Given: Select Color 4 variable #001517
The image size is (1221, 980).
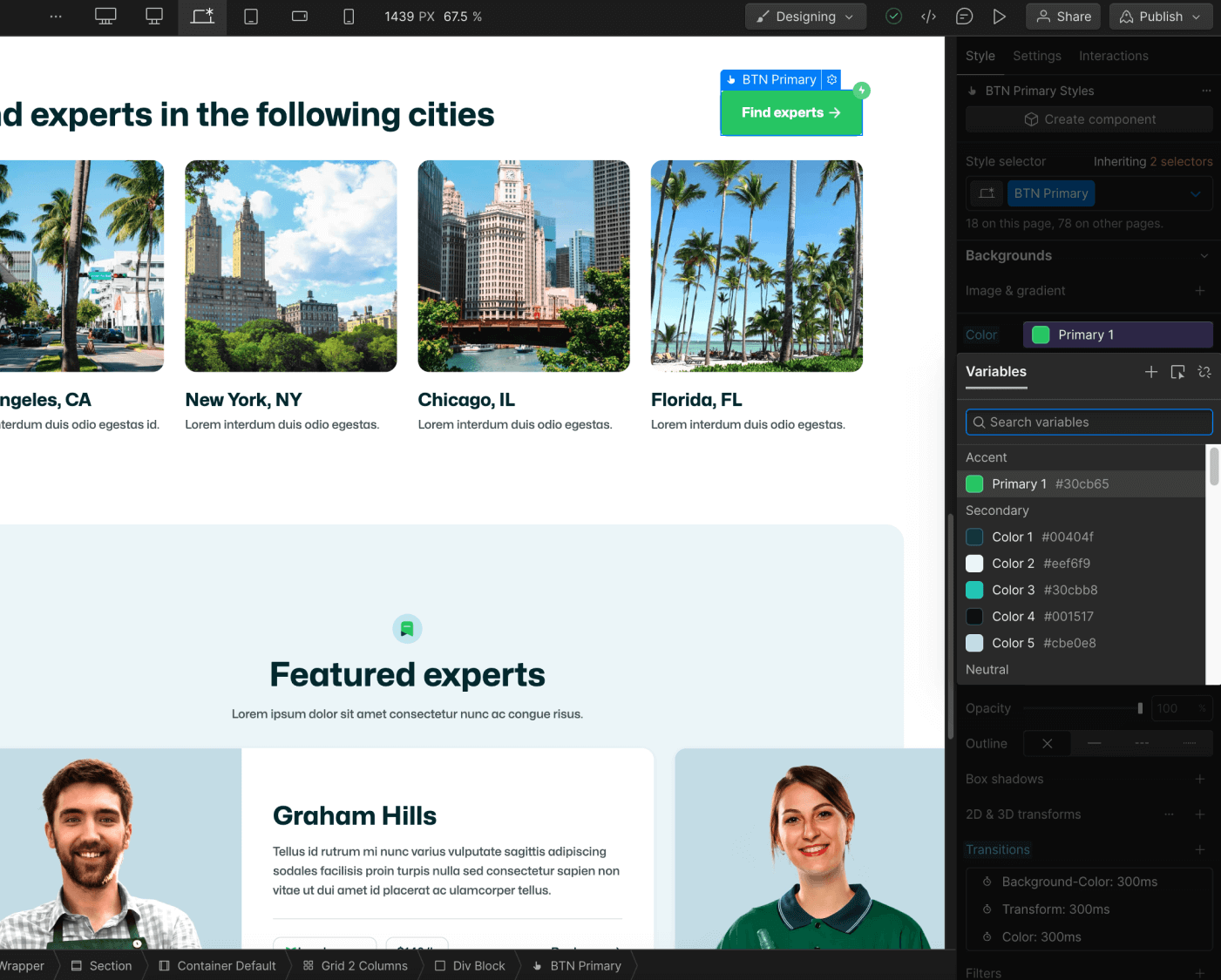Looking at the screenshot, I should tap(1081, 617).
